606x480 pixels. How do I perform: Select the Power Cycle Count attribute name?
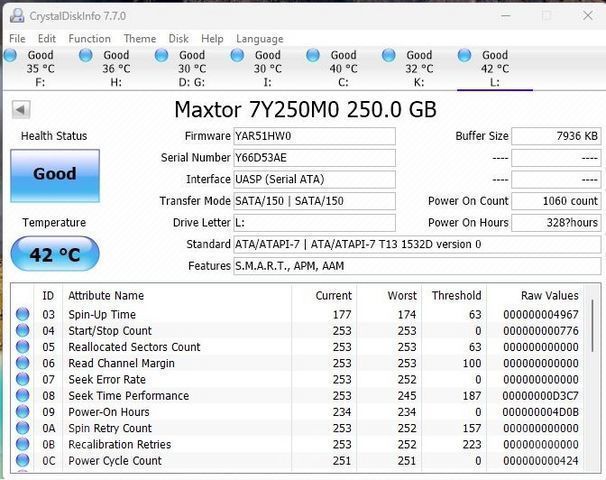(x=115, y=461)
